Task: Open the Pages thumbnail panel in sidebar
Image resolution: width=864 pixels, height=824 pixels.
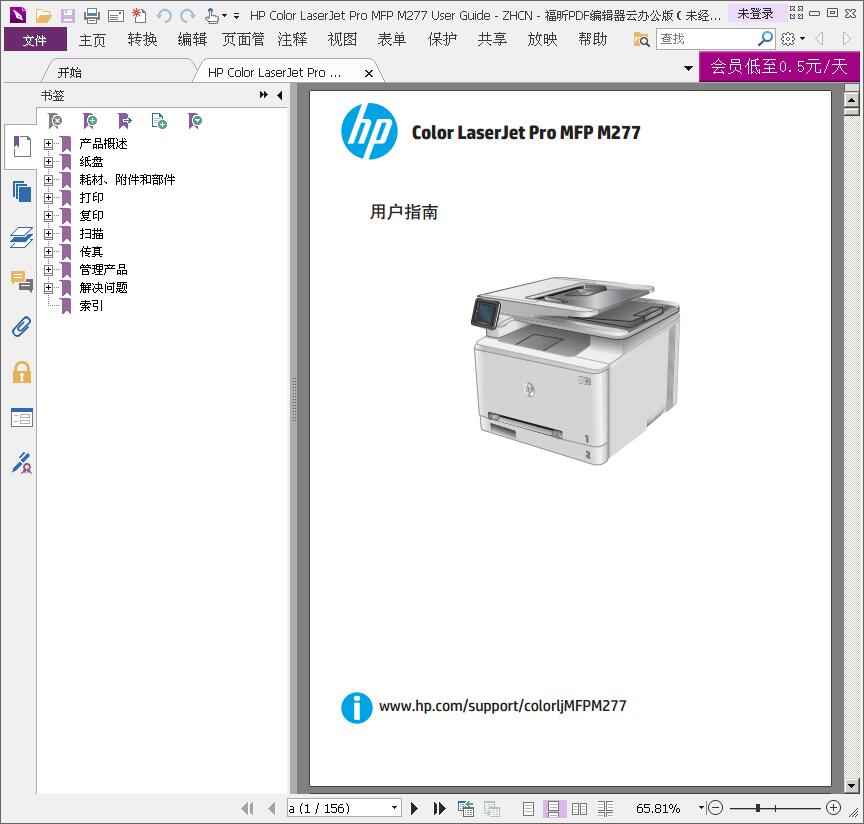Action: 21,192
